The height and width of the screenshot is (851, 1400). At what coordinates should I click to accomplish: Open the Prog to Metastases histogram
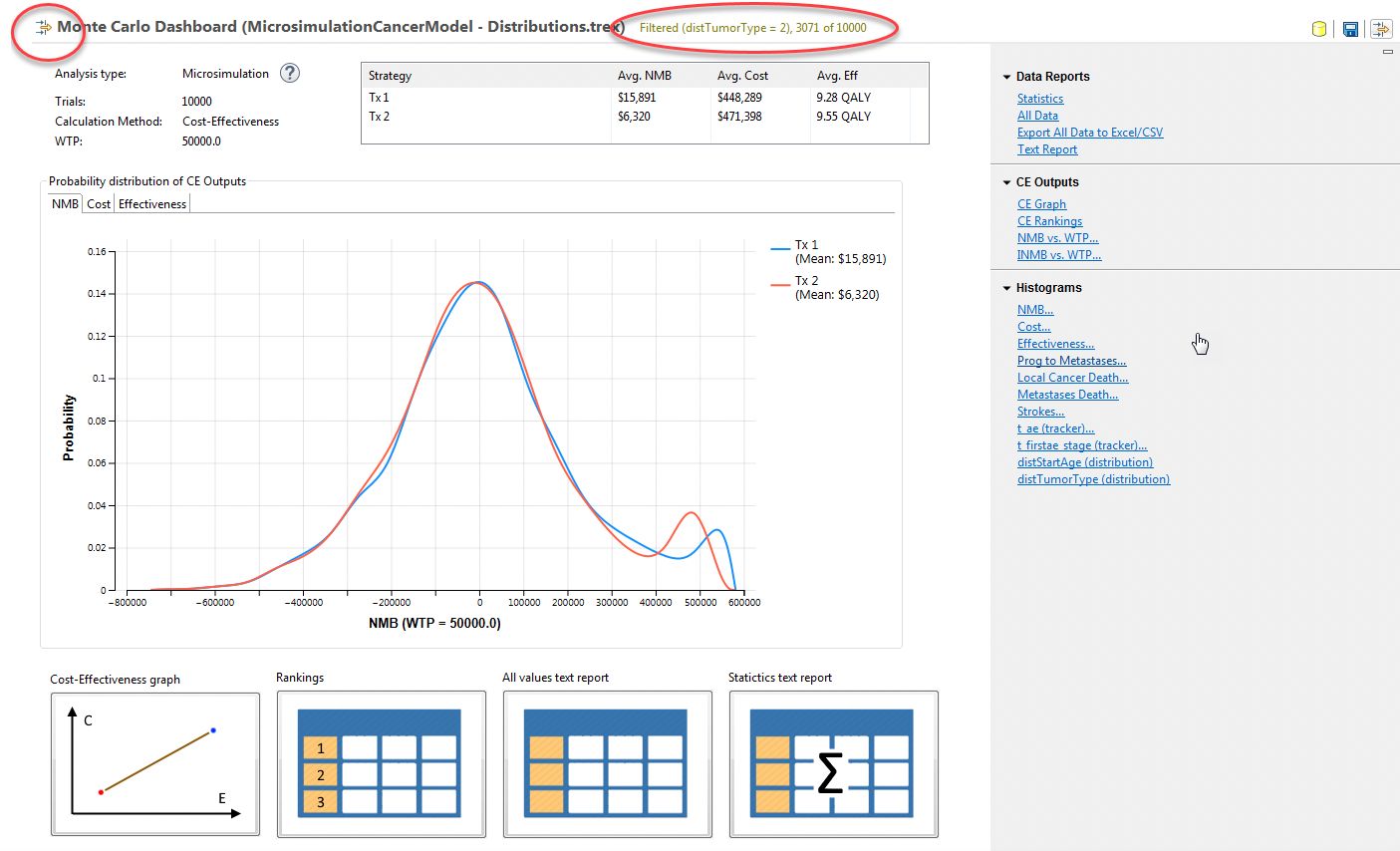[x=1071, y=361]
